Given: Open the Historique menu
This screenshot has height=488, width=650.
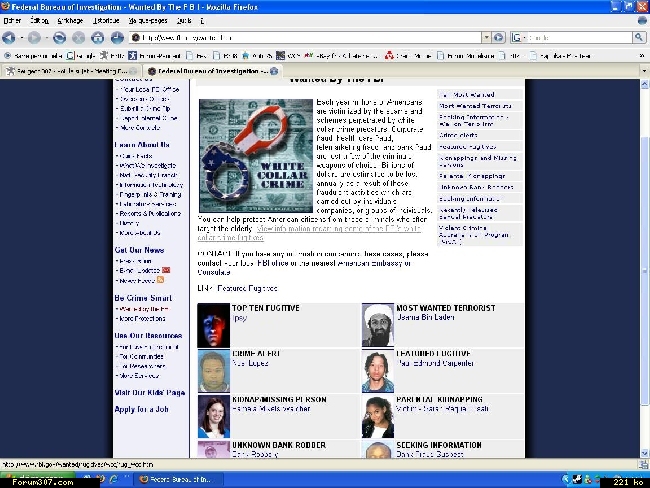Looking at the screenshot, I should (x=106, y=20).
